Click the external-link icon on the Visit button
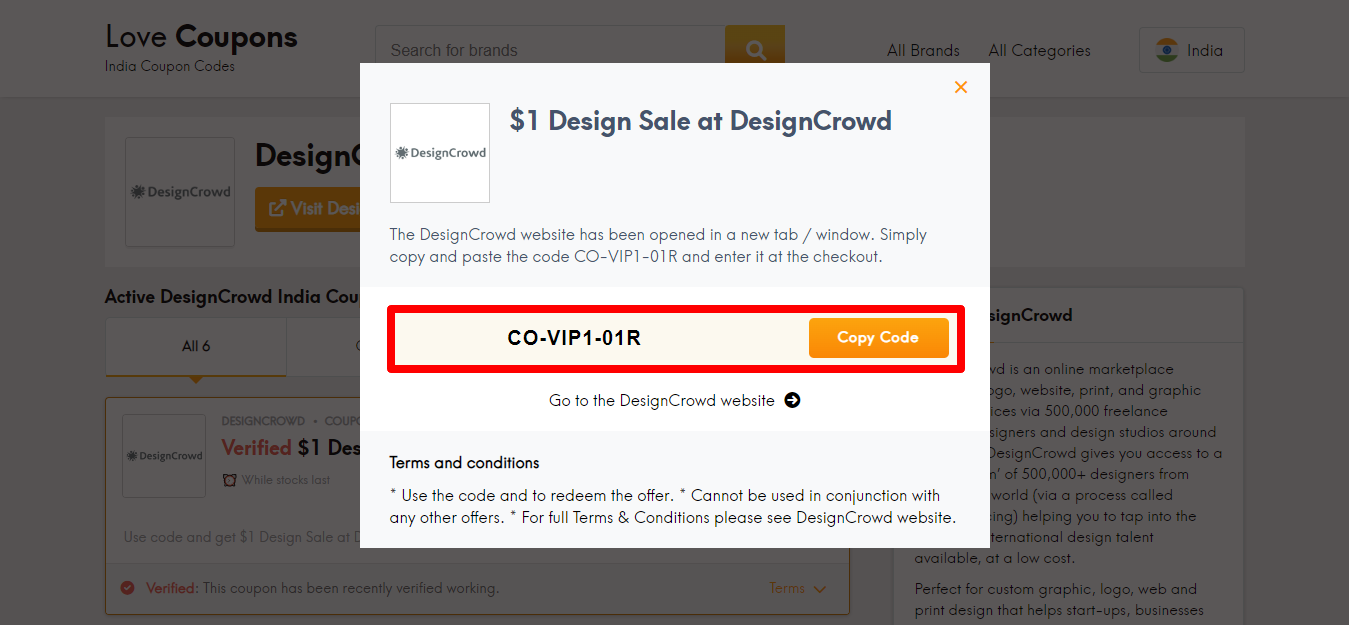This screenshot has width=1349, height=625. (277, 208)
